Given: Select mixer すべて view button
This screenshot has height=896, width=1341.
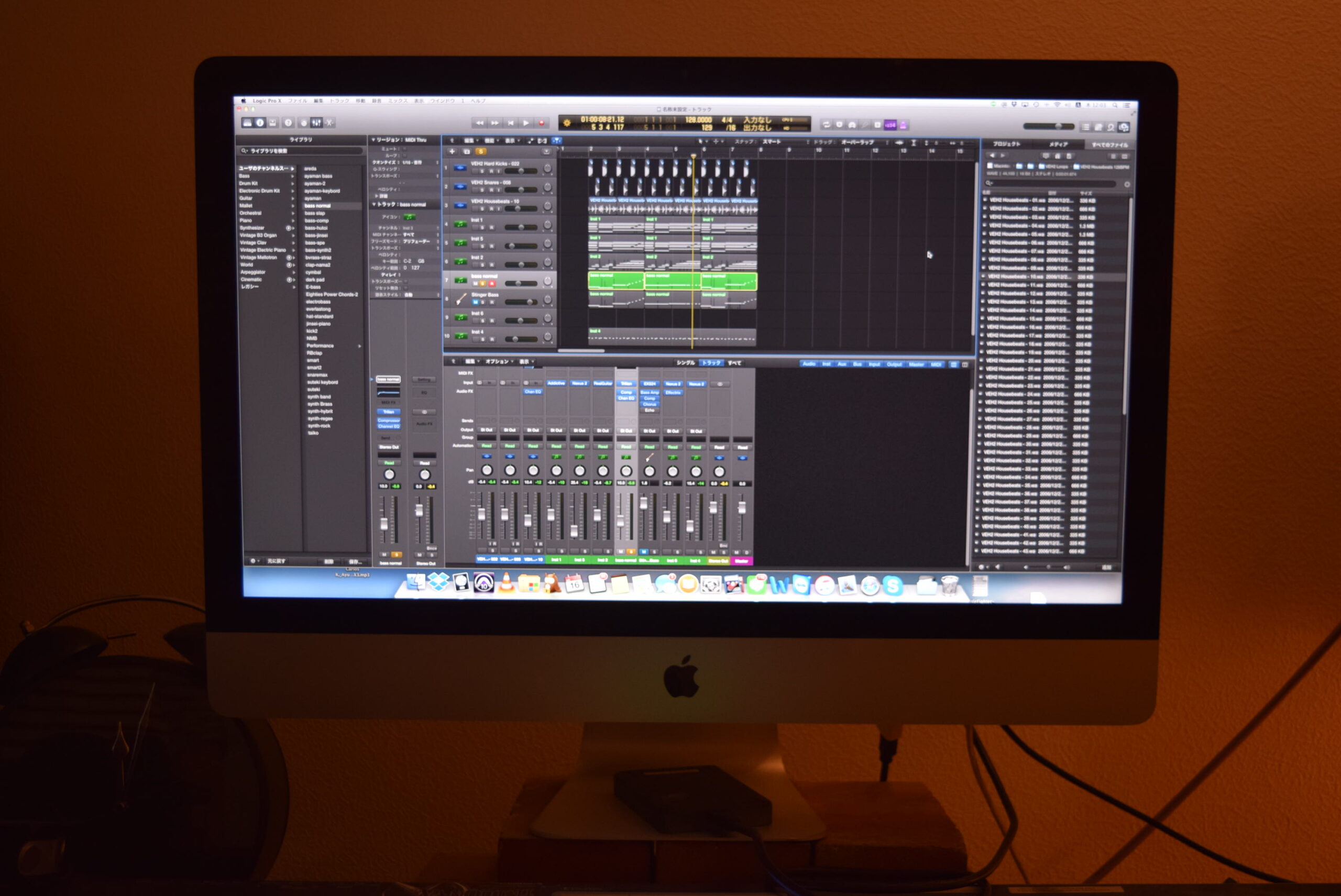Looking at the screenshot, I should (734, 363).
